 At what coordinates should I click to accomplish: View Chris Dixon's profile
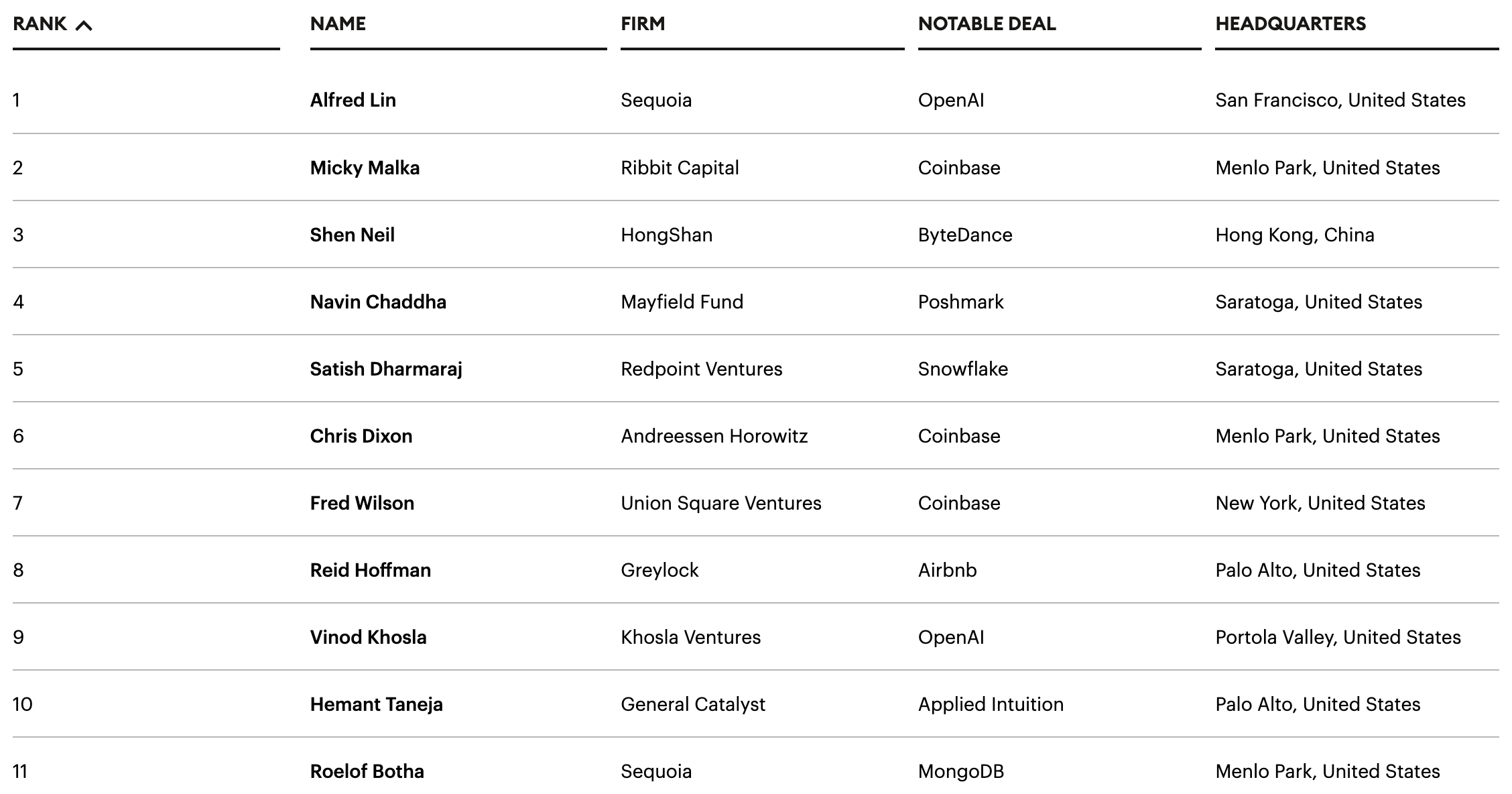pos(361,436)
